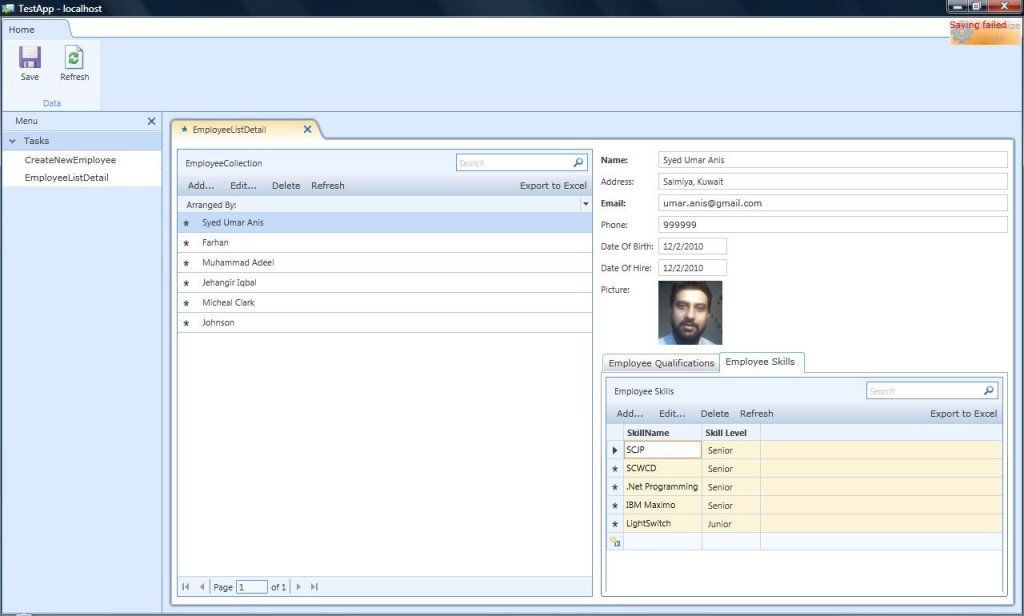
Task: Click search magnifier in EmployeeCollection panel
Action: [578, 163]
